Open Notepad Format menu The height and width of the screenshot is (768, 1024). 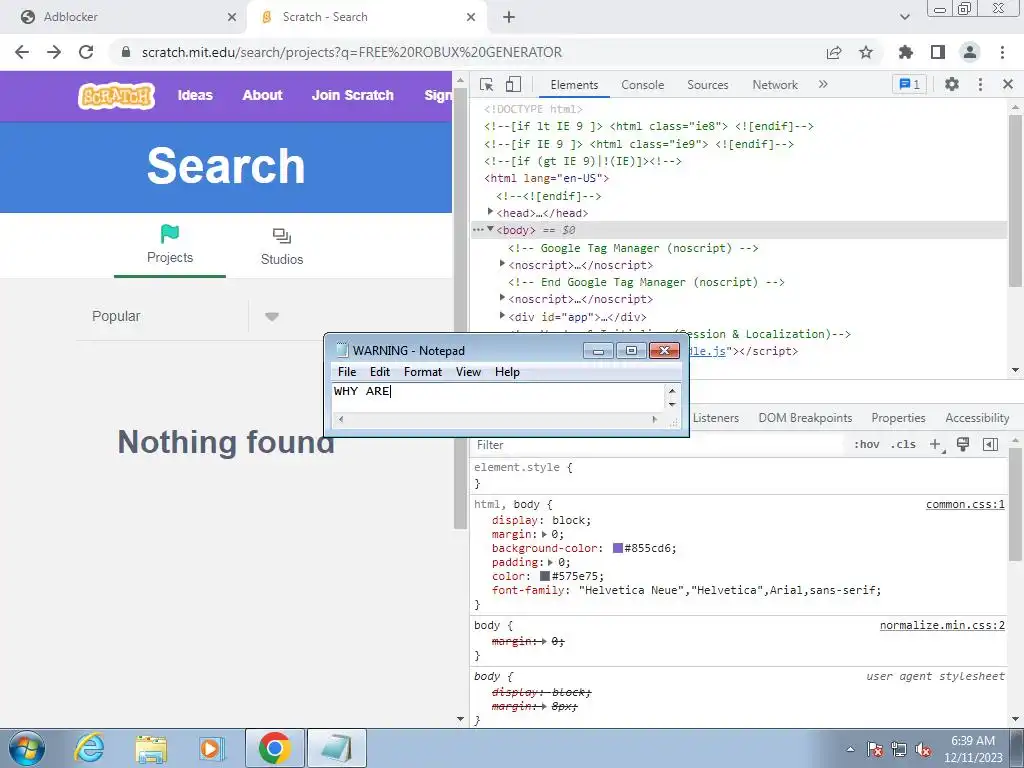pyautogui.click(x=423, y=372)
